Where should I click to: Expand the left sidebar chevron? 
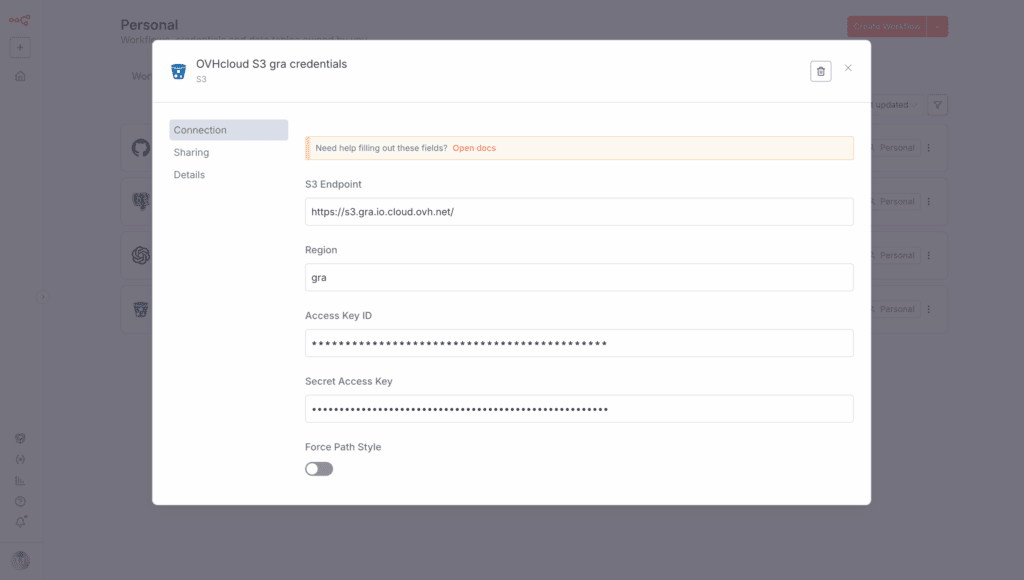pyautogui.click(x=42, y=297)
